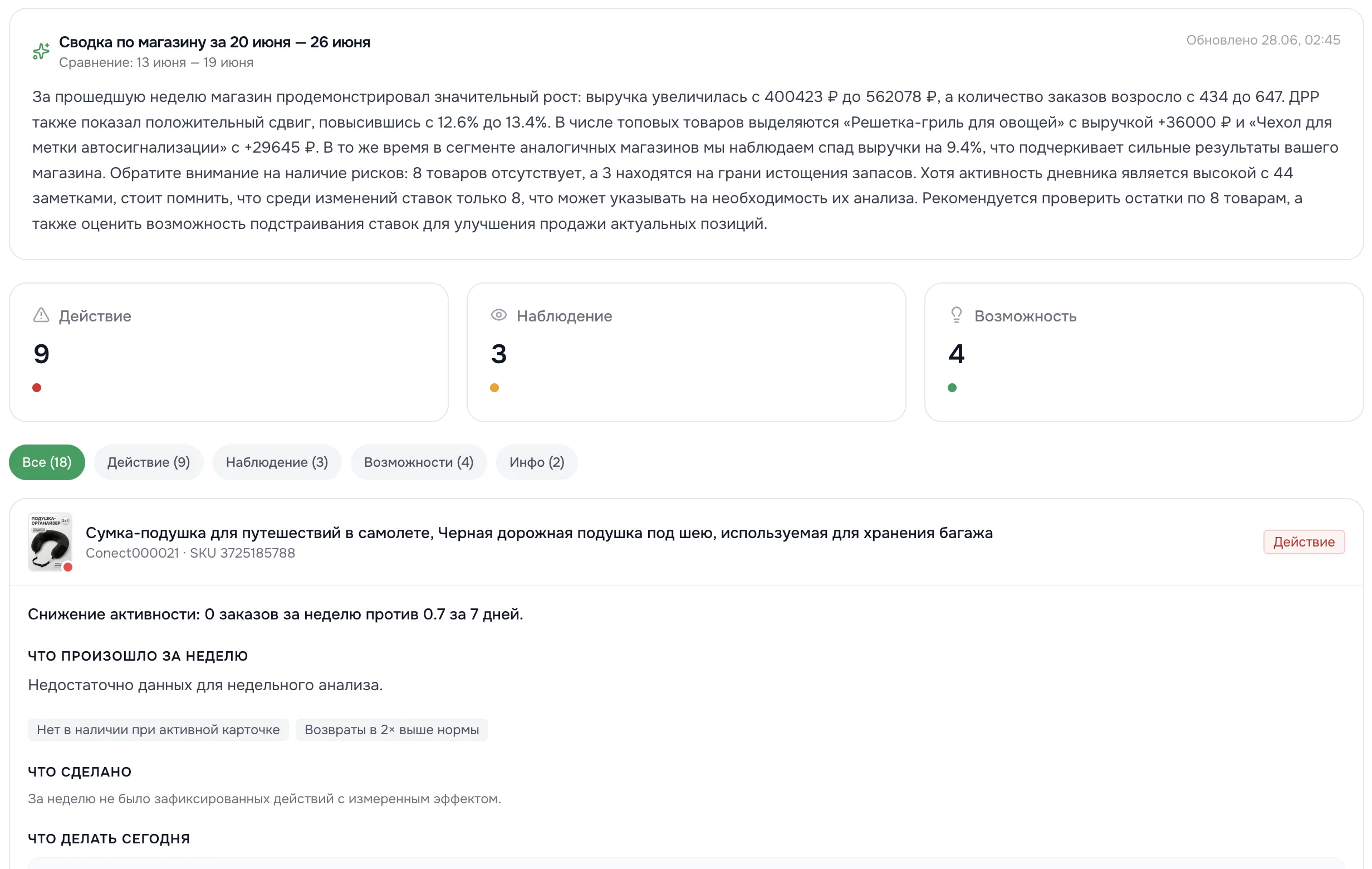Click the warning triangle icon beside Действие
Screen dimensions: 1372x869
(41, 315)
